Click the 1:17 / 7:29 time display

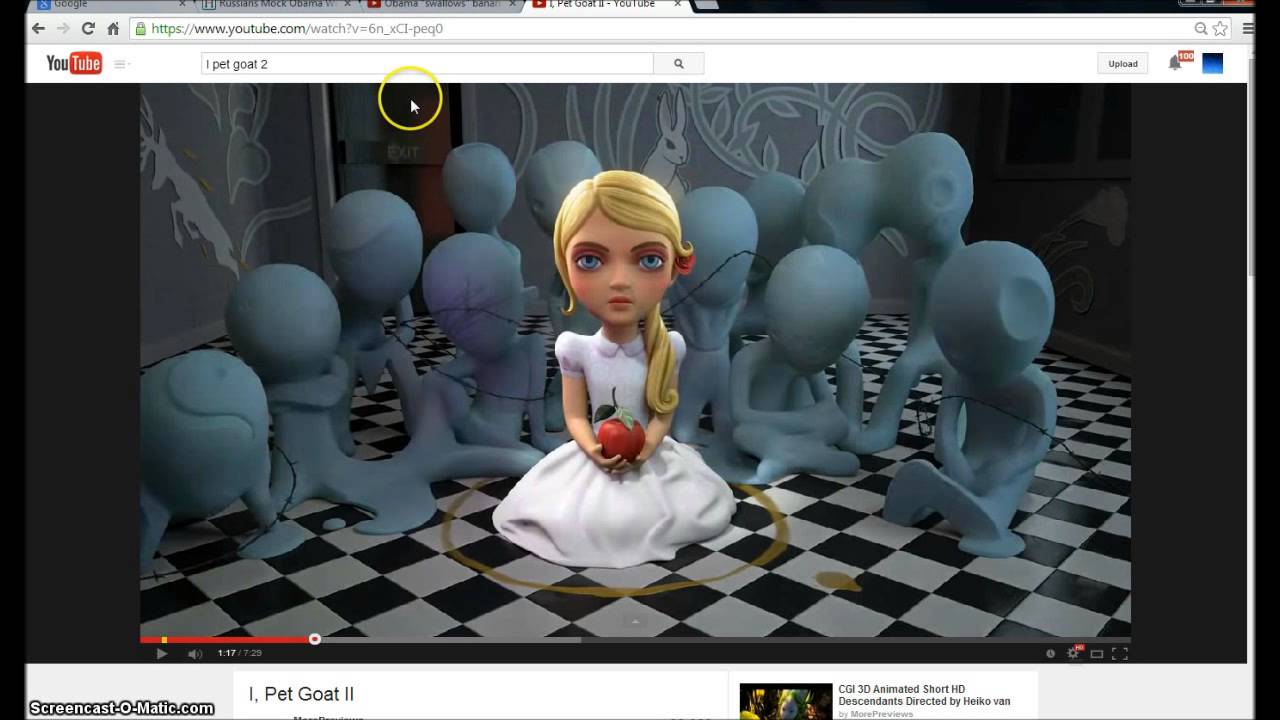240,654
